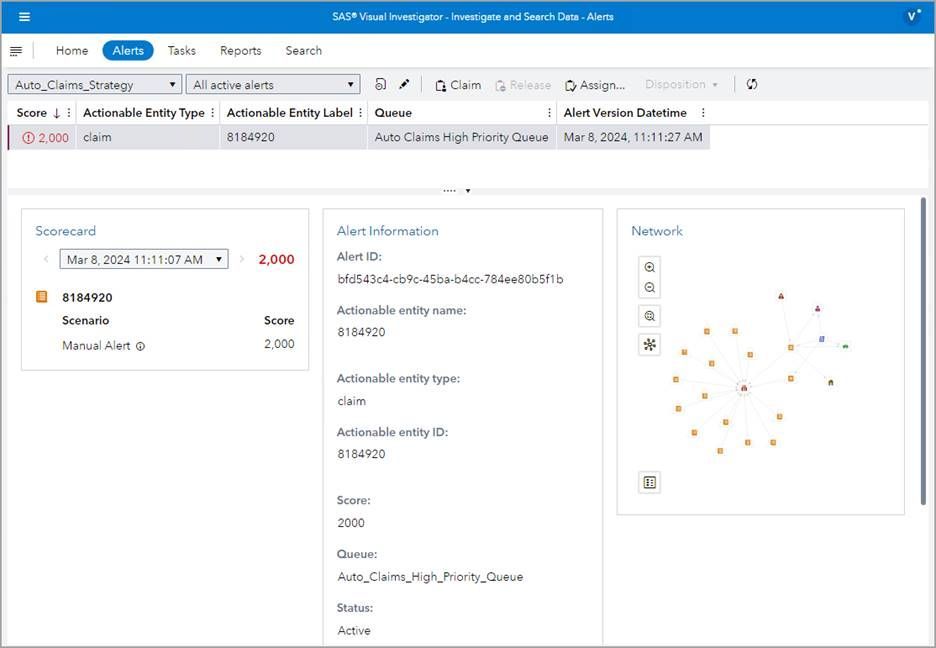Open the Reports tab
Viewport: 936px width, 648px height.
pos(241,51)
